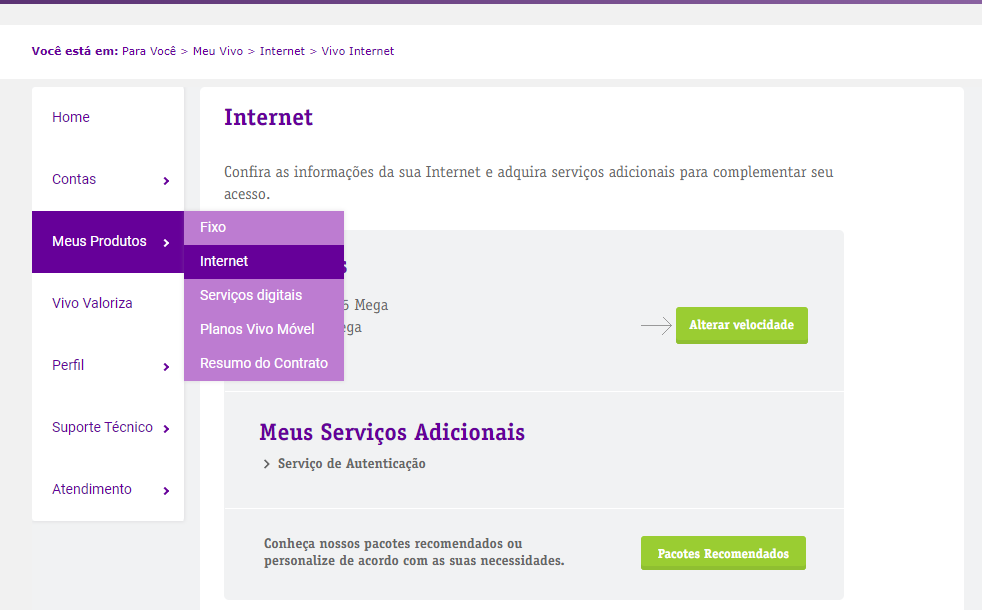Expand the Atendimento chevron
Viewport: 982px width, 610px height.
coord(167,491)
